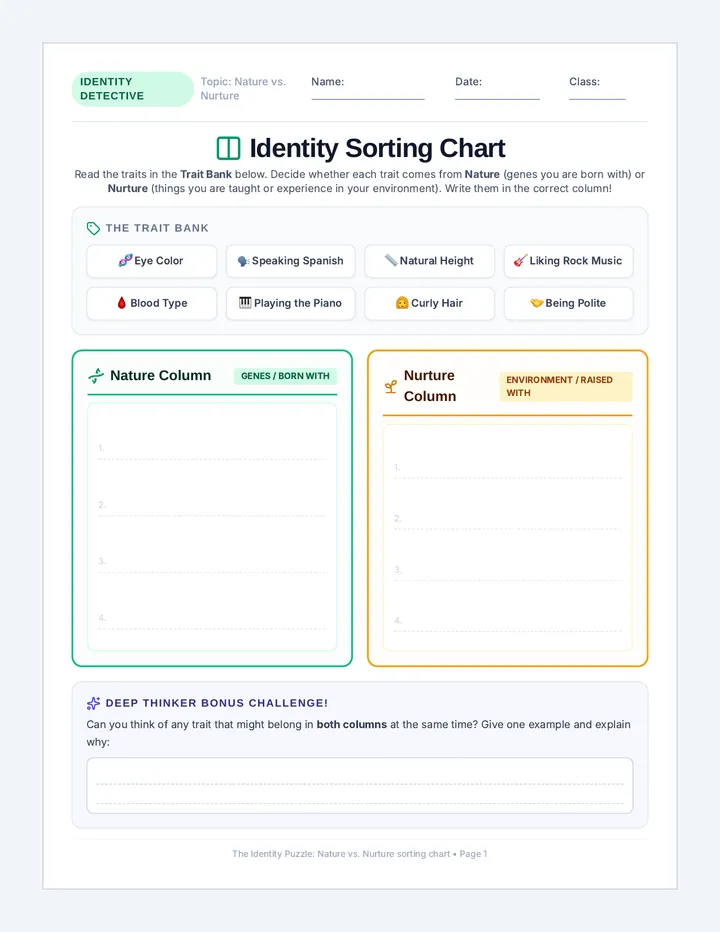Select the Natural Height trait card
Viewport: 720px width, 932px height.
tap(429, 261)
